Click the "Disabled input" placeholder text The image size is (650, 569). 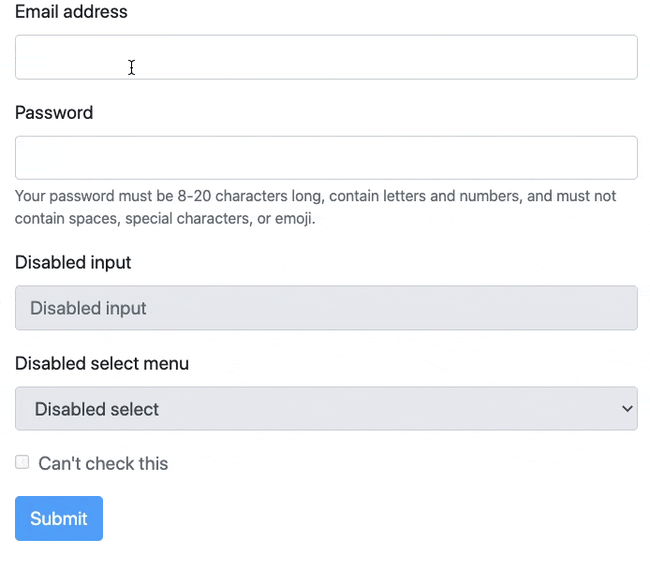point(88,309)
